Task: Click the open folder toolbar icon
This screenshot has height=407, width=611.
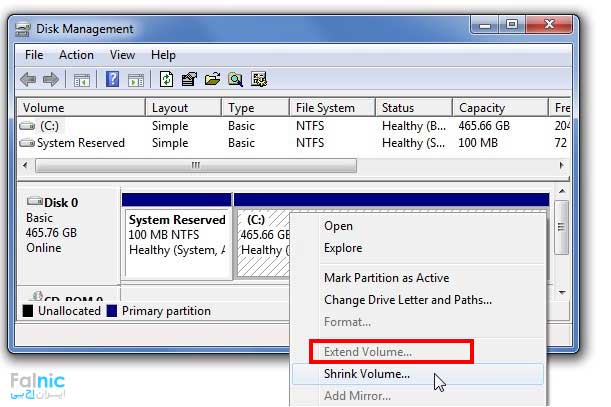Action: point(212,79)
